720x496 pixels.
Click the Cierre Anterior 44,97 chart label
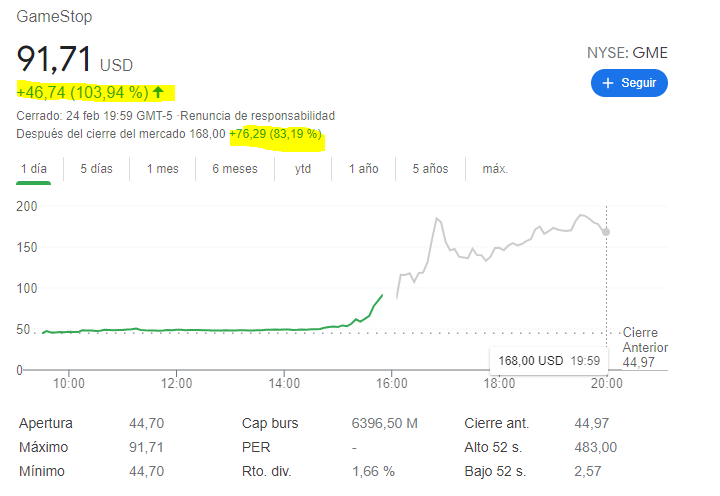click(x=645, y=347)
